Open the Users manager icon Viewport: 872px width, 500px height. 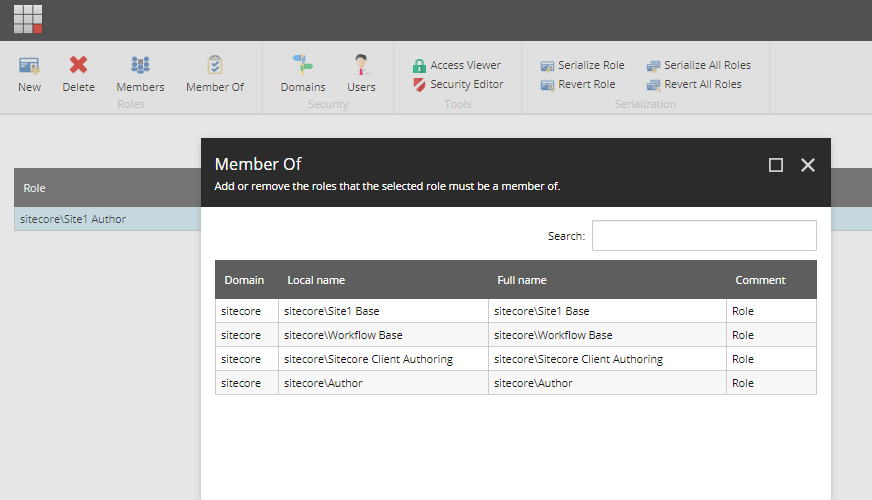(361, 65)
